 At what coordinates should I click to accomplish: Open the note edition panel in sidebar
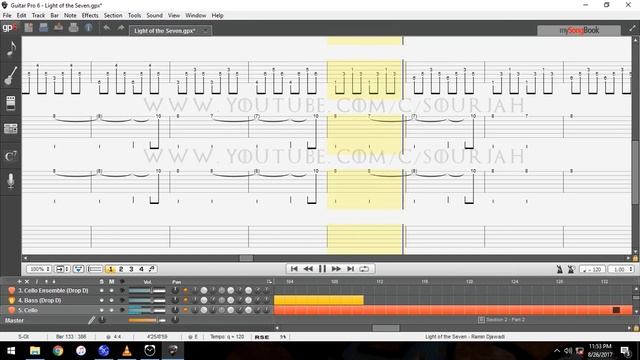pyautogui.click(x=11, y=49)
